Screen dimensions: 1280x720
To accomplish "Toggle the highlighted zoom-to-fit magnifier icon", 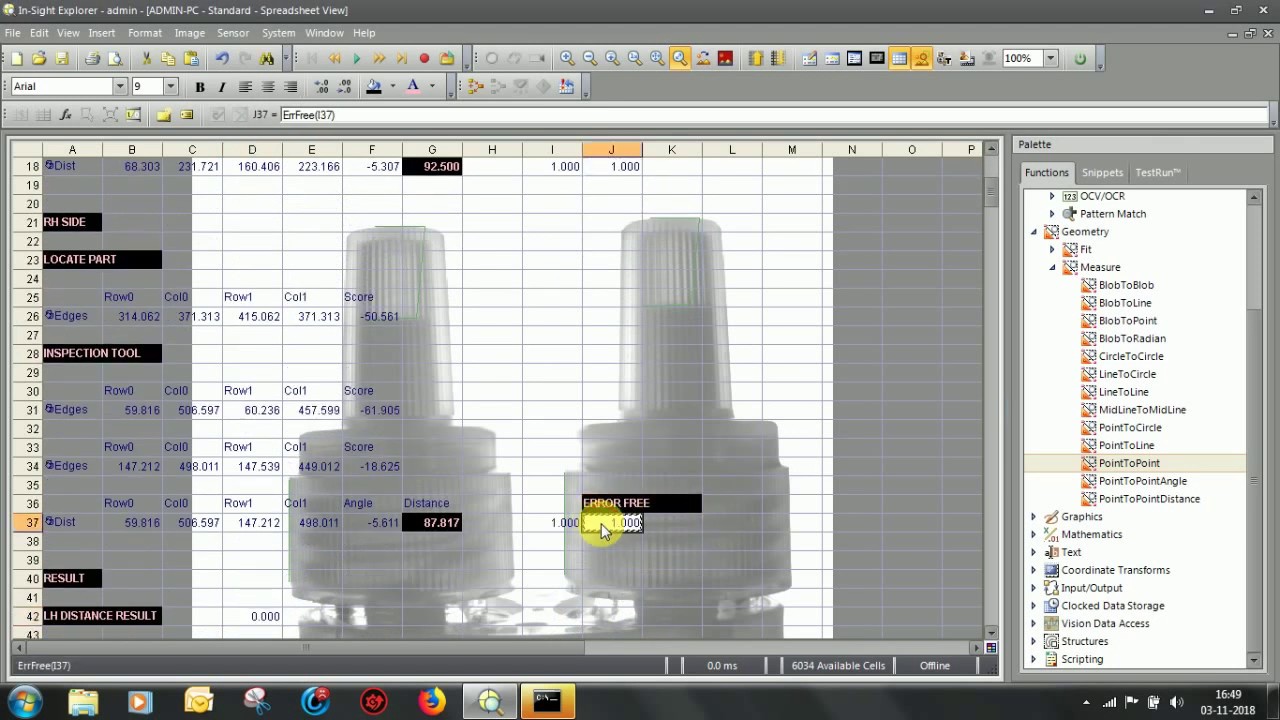I will (x=680, y=59).
